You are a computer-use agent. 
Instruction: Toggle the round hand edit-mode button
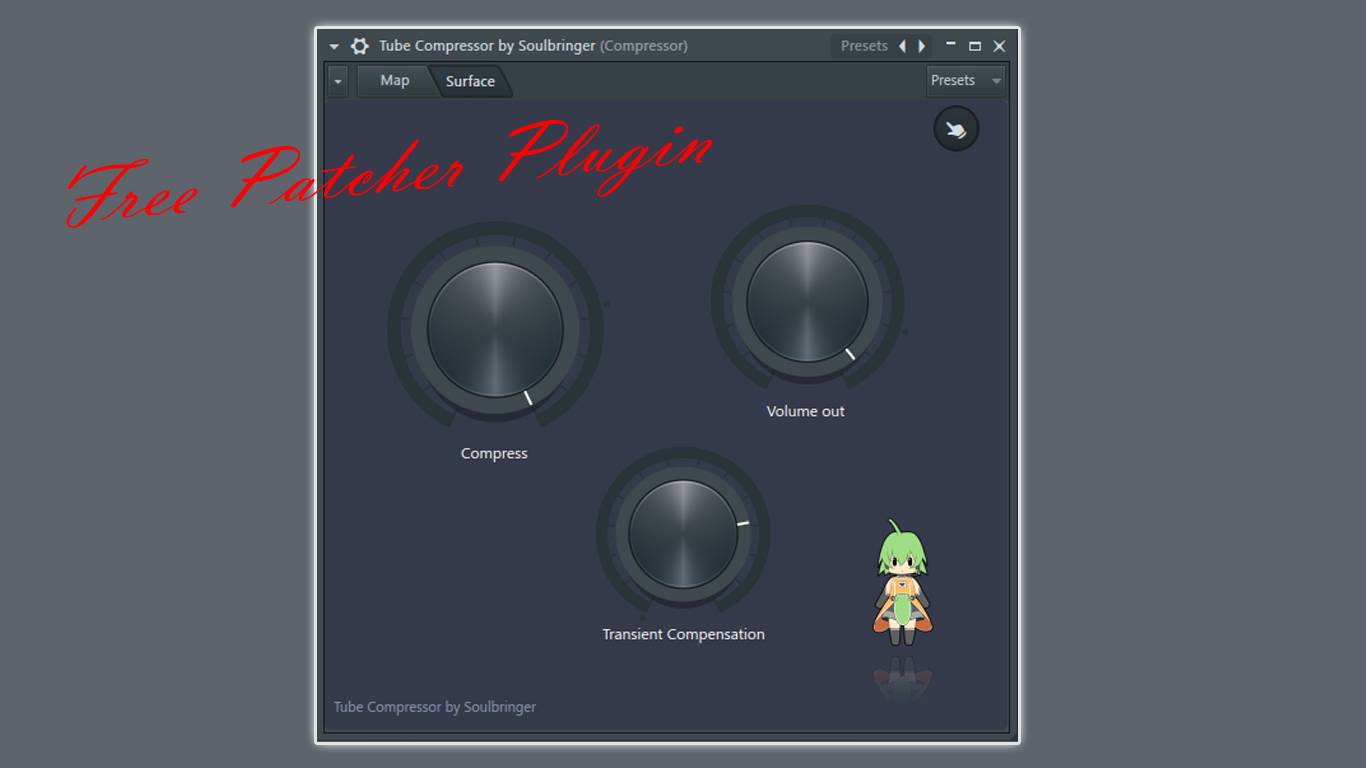pos(956,130)
